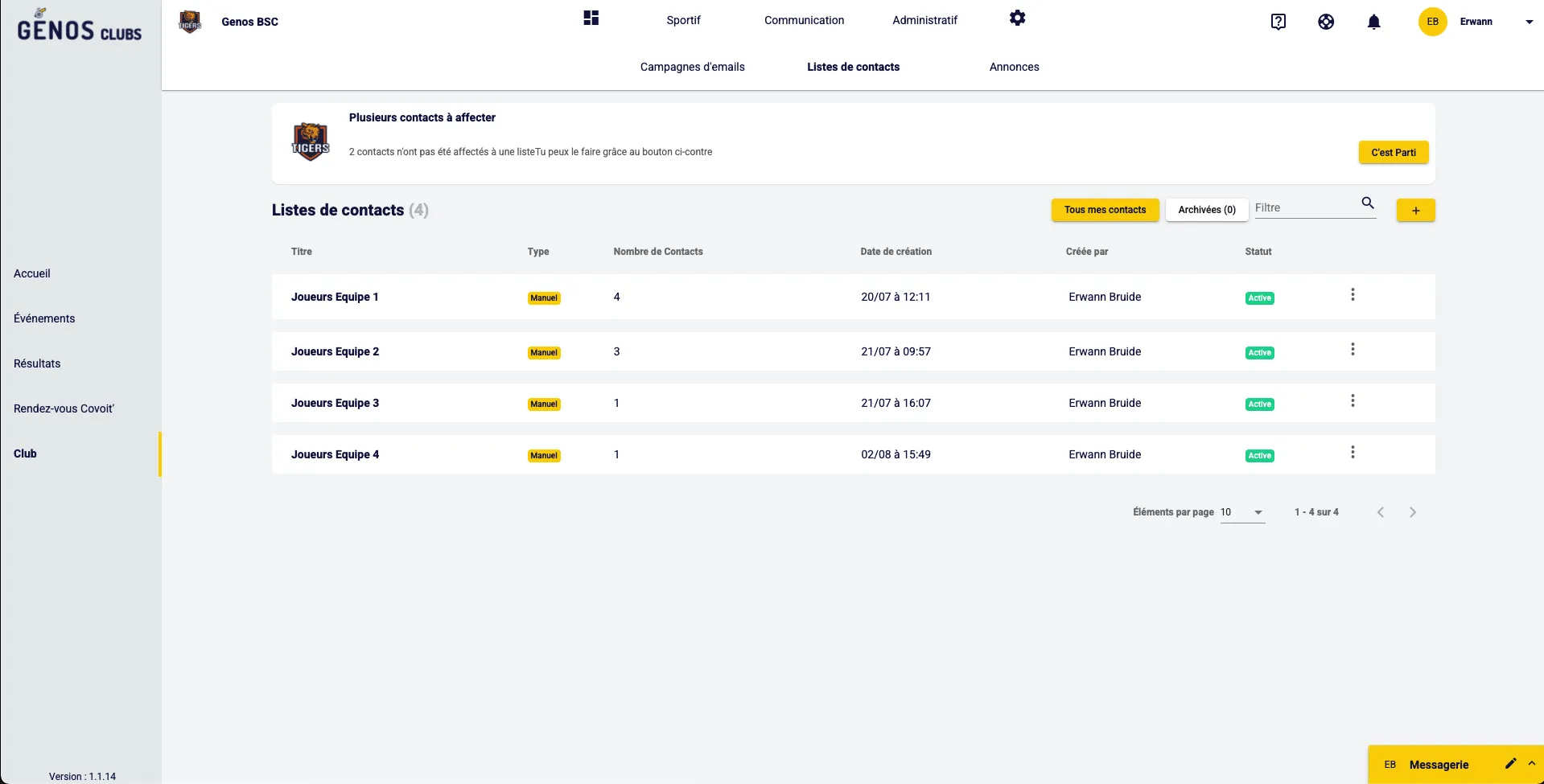The image size is (1544, 784).
Task: Open the dashboard grid icon
Action: pyautogui.click(x=591, y=18)
